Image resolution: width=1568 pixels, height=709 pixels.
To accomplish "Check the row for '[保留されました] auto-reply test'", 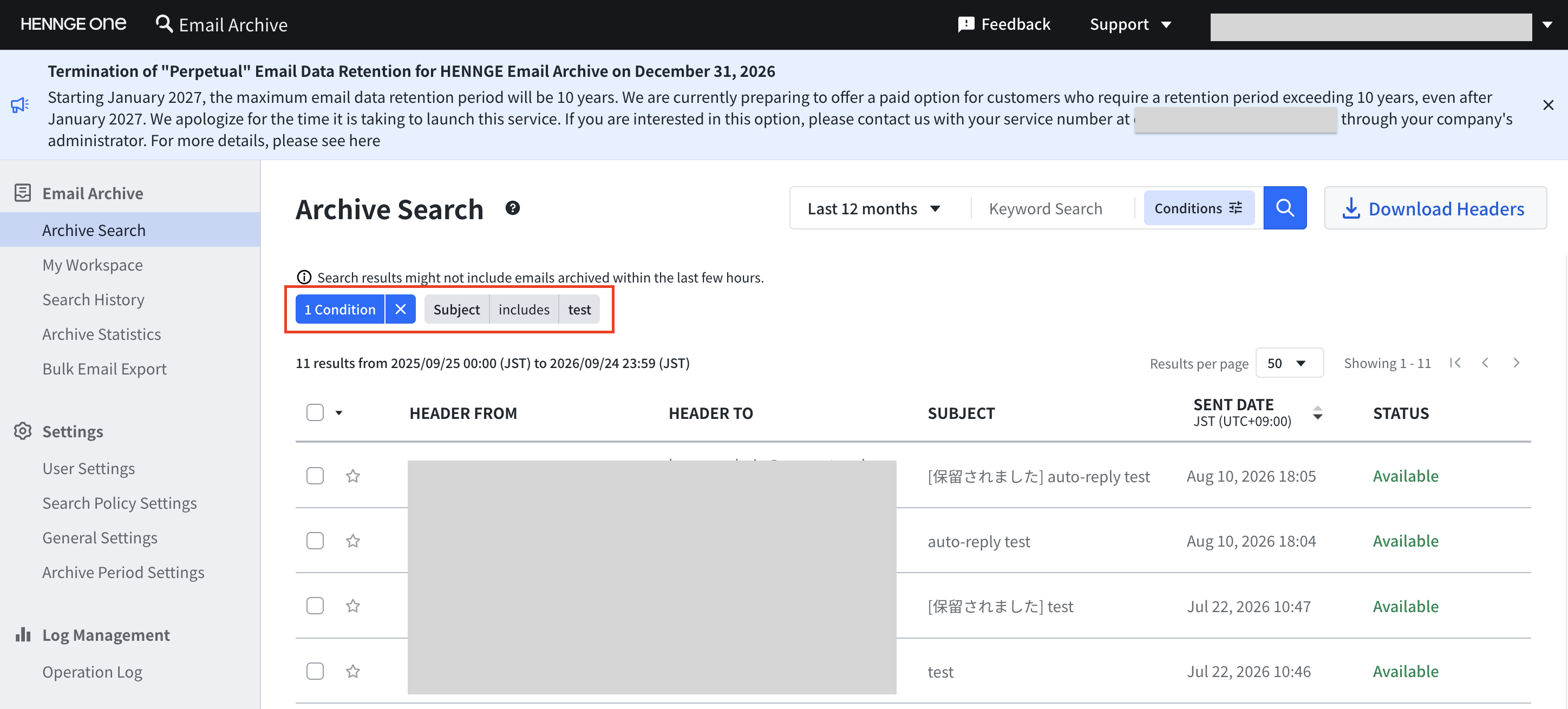I will (x=315, y=475).
